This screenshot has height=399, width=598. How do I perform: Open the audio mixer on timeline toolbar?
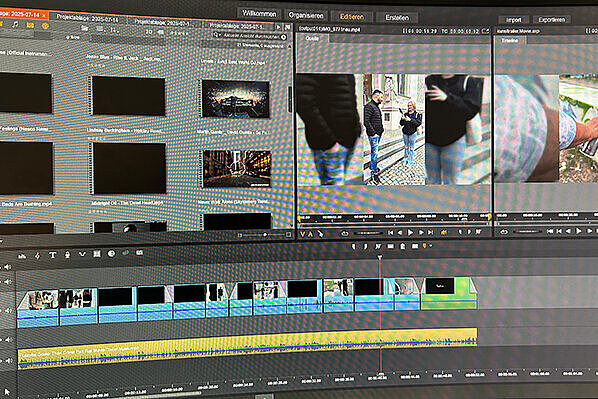[x=22, y=256]
